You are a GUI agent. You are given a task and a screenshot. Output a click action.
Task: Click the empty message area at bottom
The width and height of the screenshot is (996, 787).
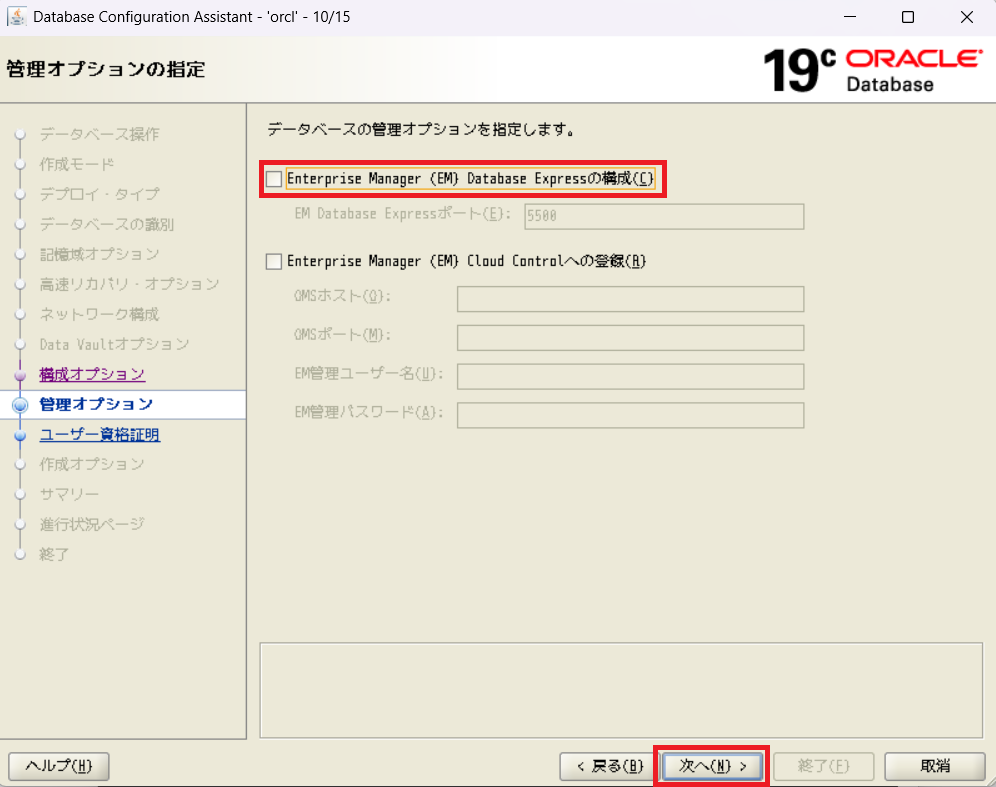coord(620,690)
